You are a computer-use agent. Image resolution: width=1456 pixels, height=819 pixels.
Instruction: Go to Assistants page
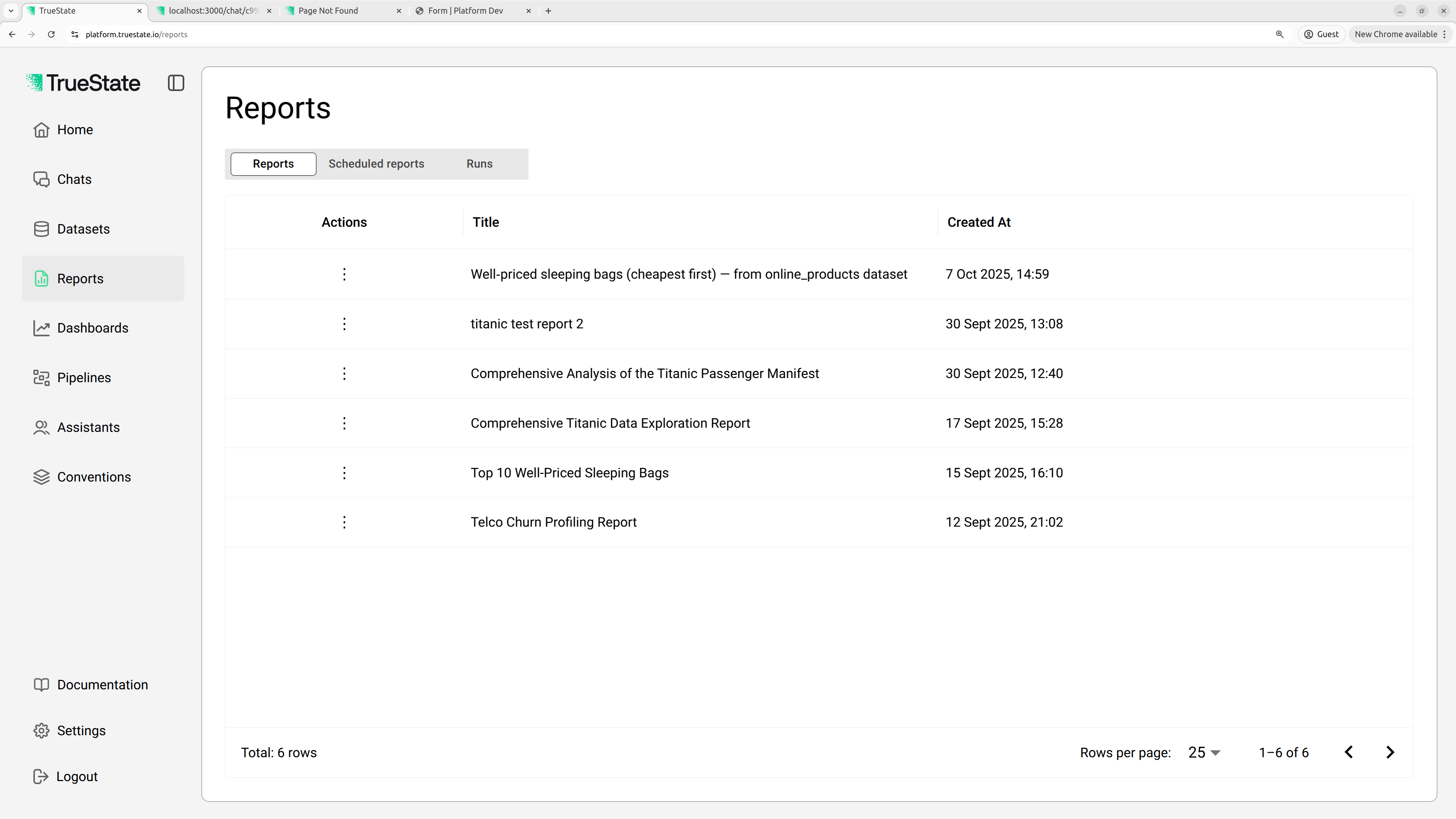point(88,427)
